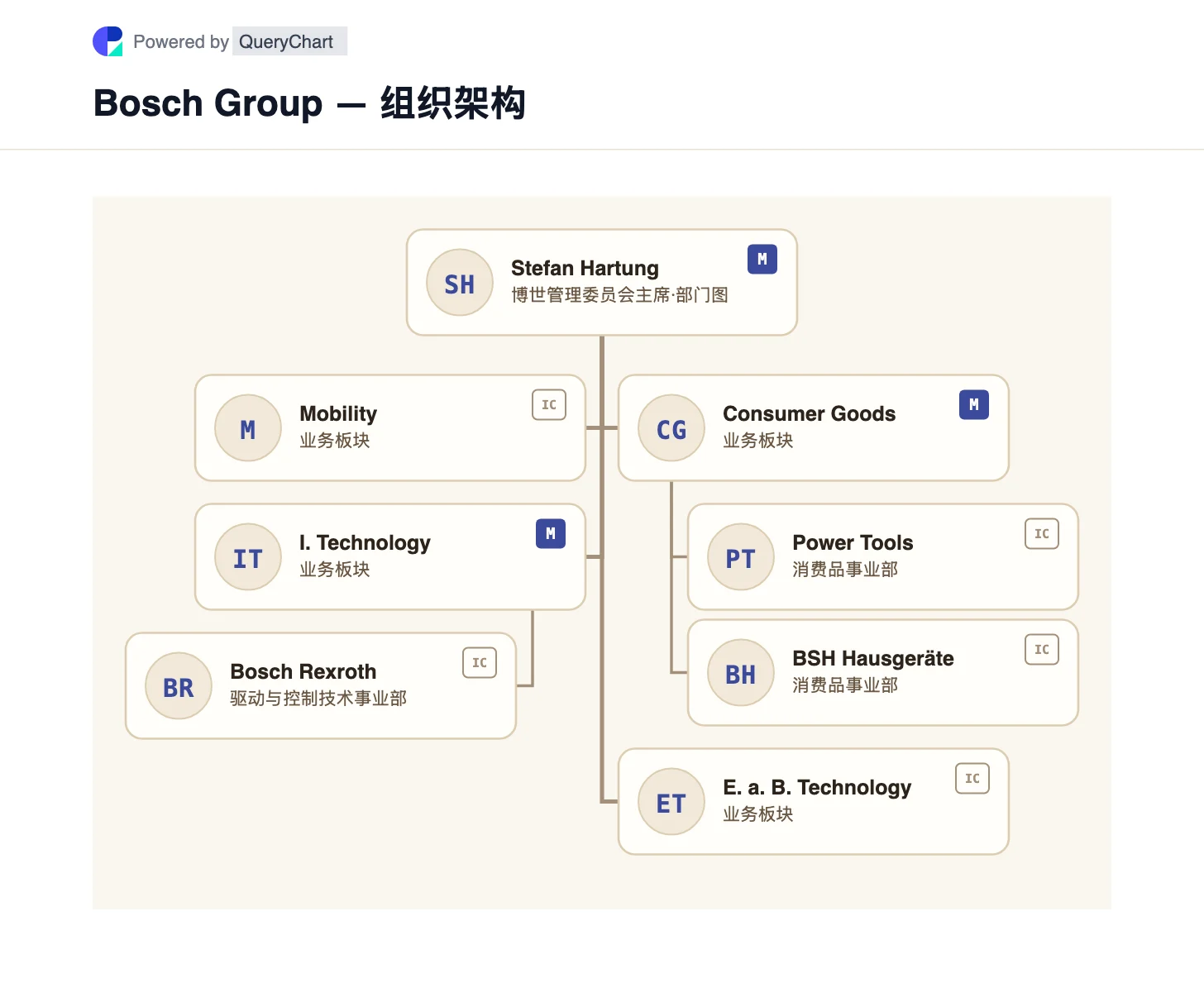Screen dimensions: 1204x1002
Task: Click the I. Technology name text
Action: (x=365, y=542)
